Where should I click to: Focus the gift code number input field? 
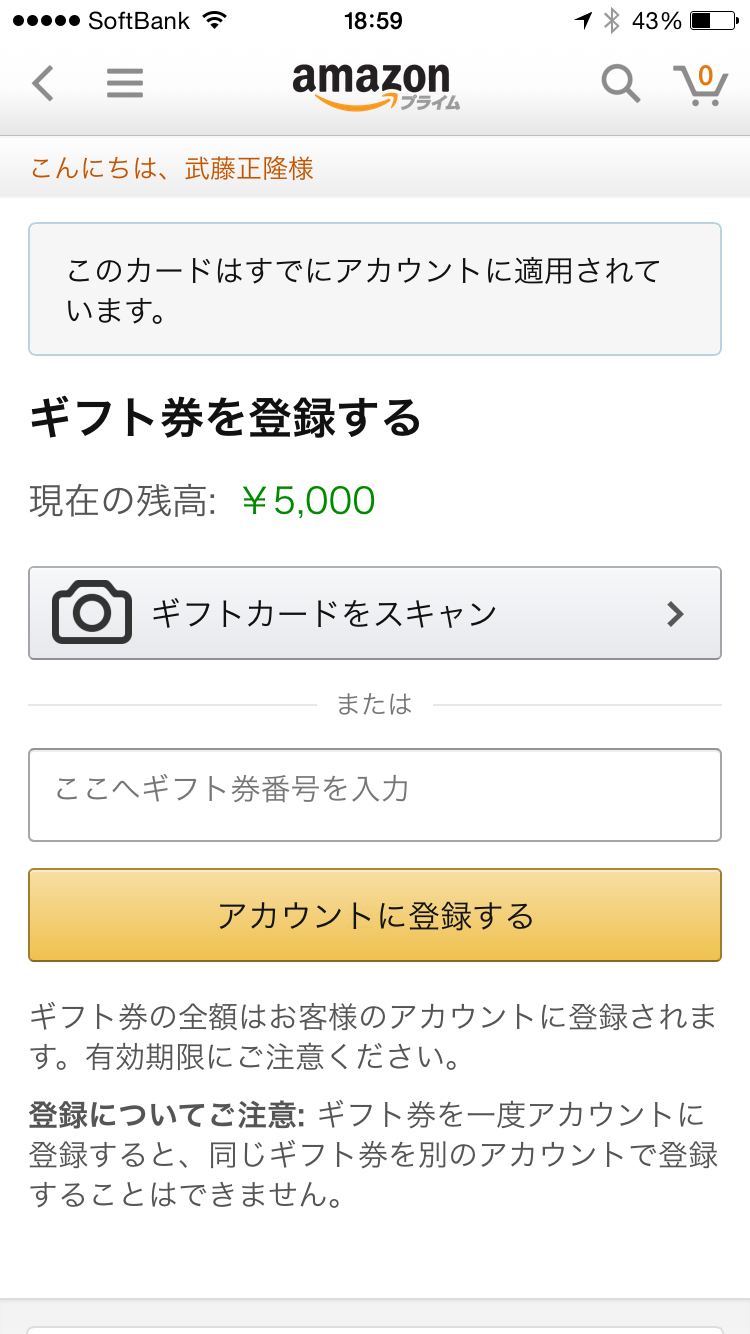point(375,795)
